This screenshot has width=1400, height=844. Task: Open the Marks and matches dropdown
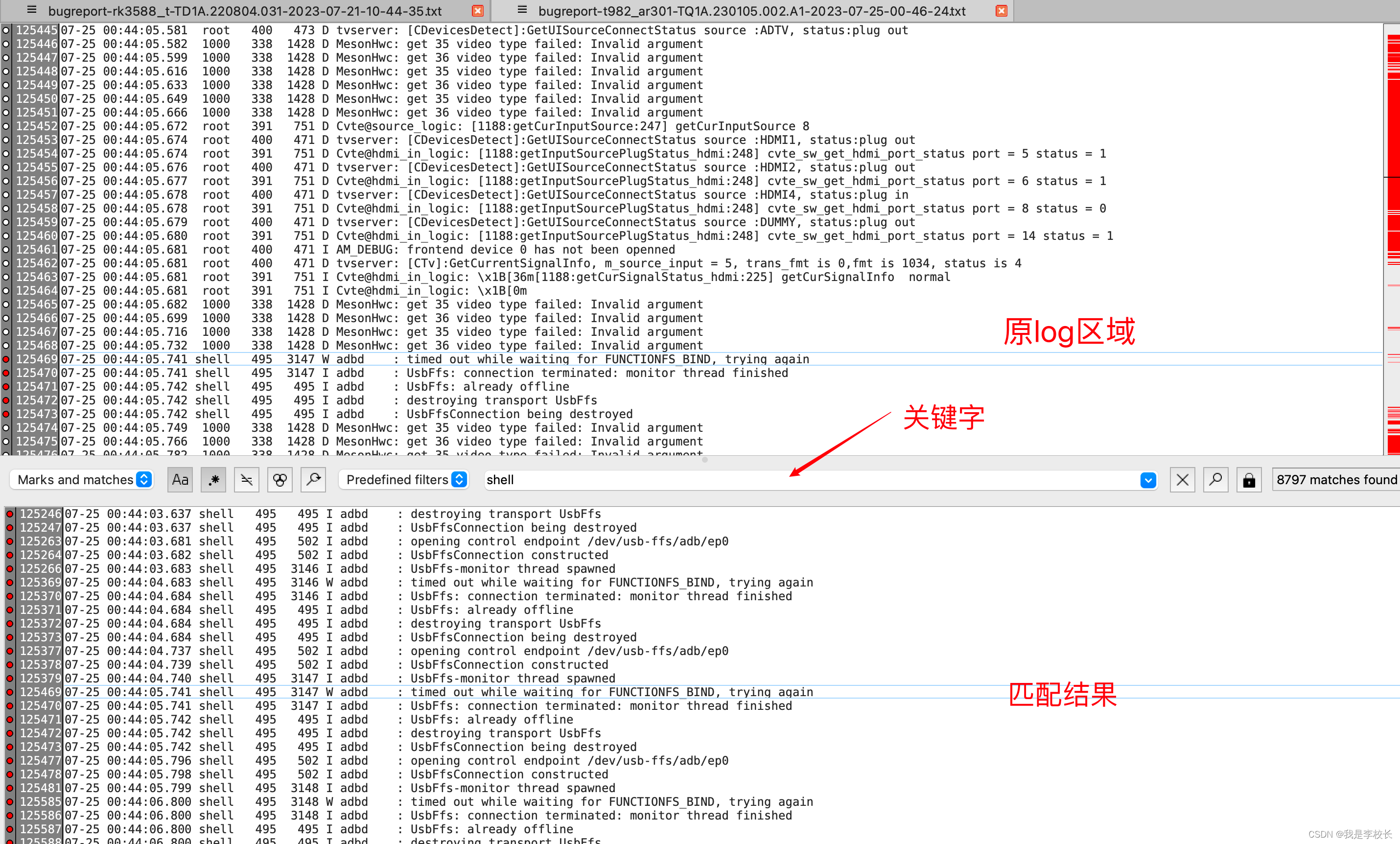[81, 480]
